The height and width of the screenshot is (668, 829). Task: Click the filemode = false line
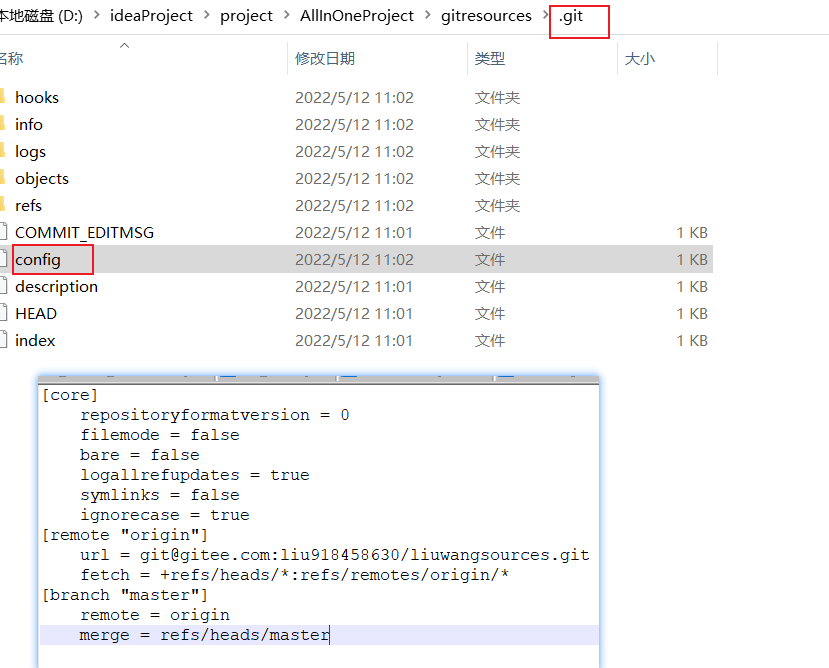click(x=160, y=435)
